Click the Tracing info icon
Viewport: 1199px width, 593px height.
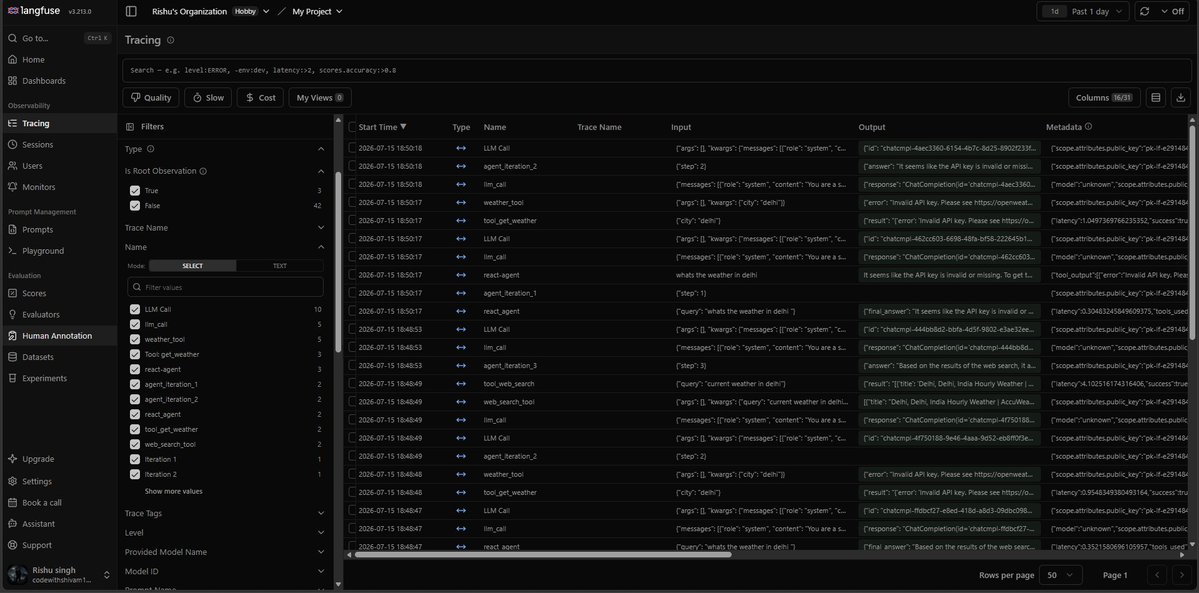[171, 40]
